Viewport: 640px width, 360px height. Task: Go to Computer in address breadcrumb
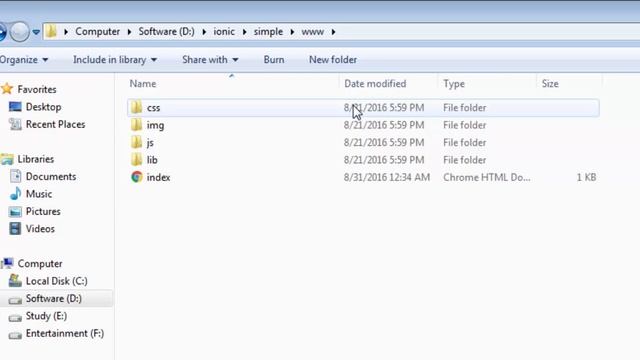tap(98, 31)
